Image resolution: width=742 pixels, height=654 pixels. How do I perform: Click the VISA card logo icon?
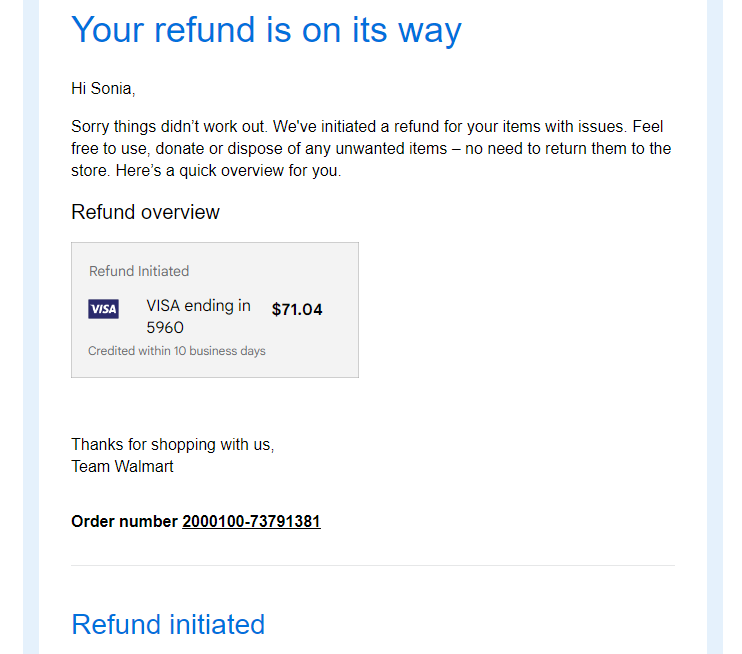coord(103,309)
